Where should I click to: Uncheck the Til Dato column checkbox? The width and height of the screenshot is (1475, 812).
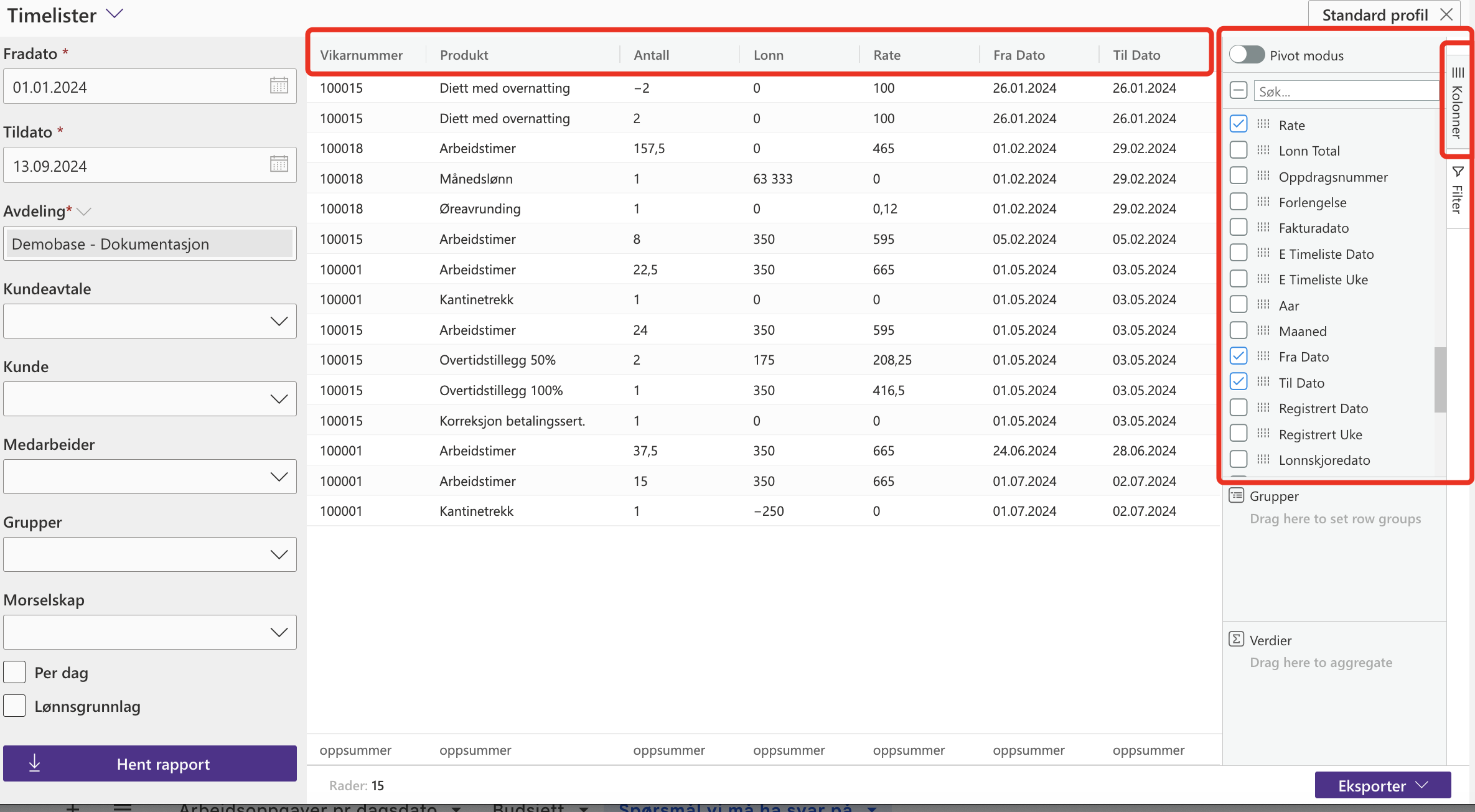[1239, 381]
